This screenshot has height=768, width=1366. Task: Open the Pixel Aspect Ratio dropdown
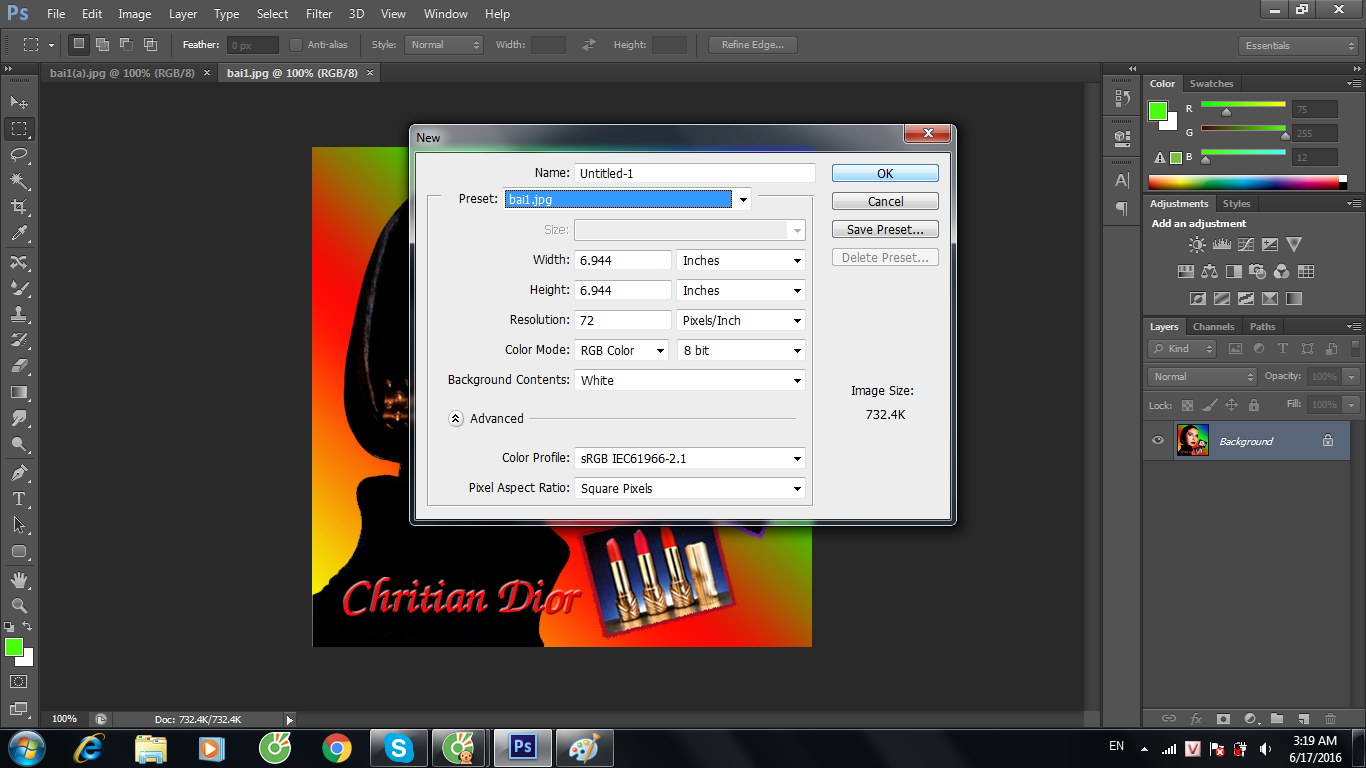[x=690, y=488]
